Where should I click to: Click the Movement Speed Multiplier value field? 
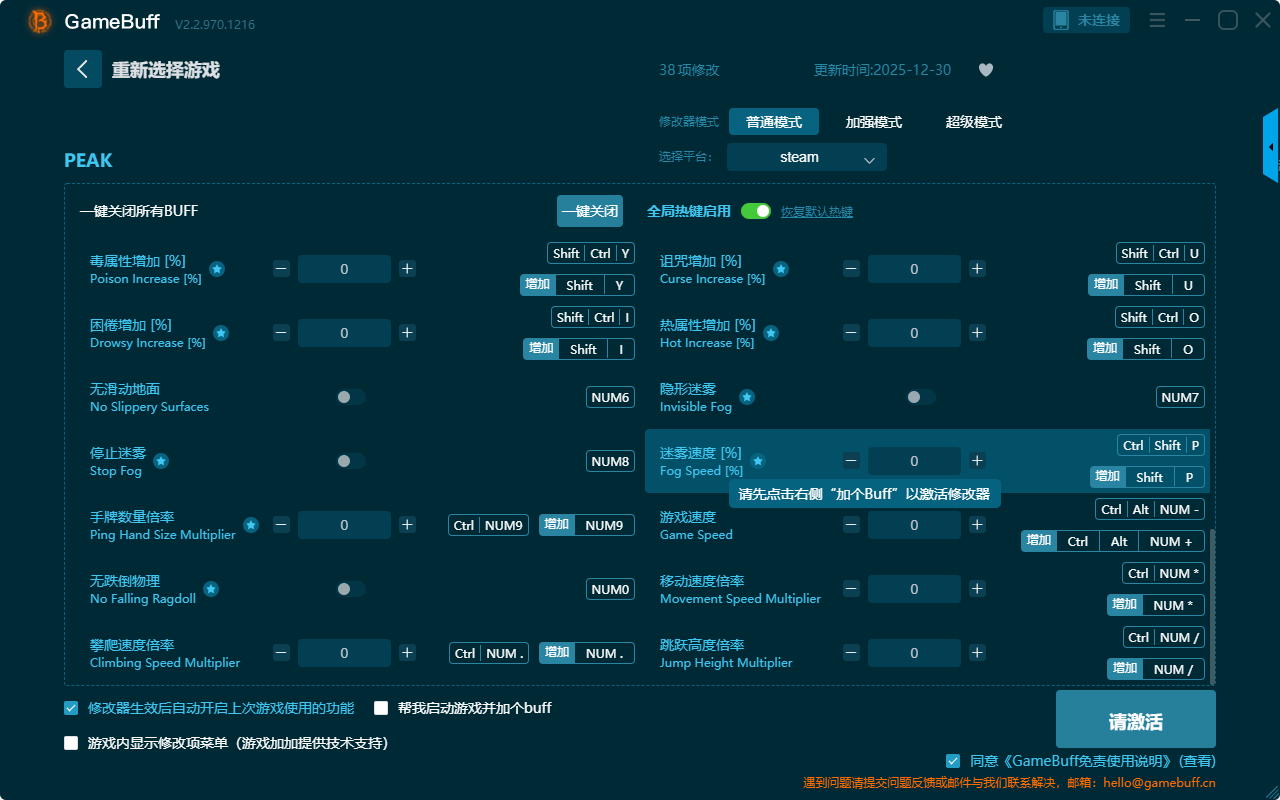coord(914,589)
